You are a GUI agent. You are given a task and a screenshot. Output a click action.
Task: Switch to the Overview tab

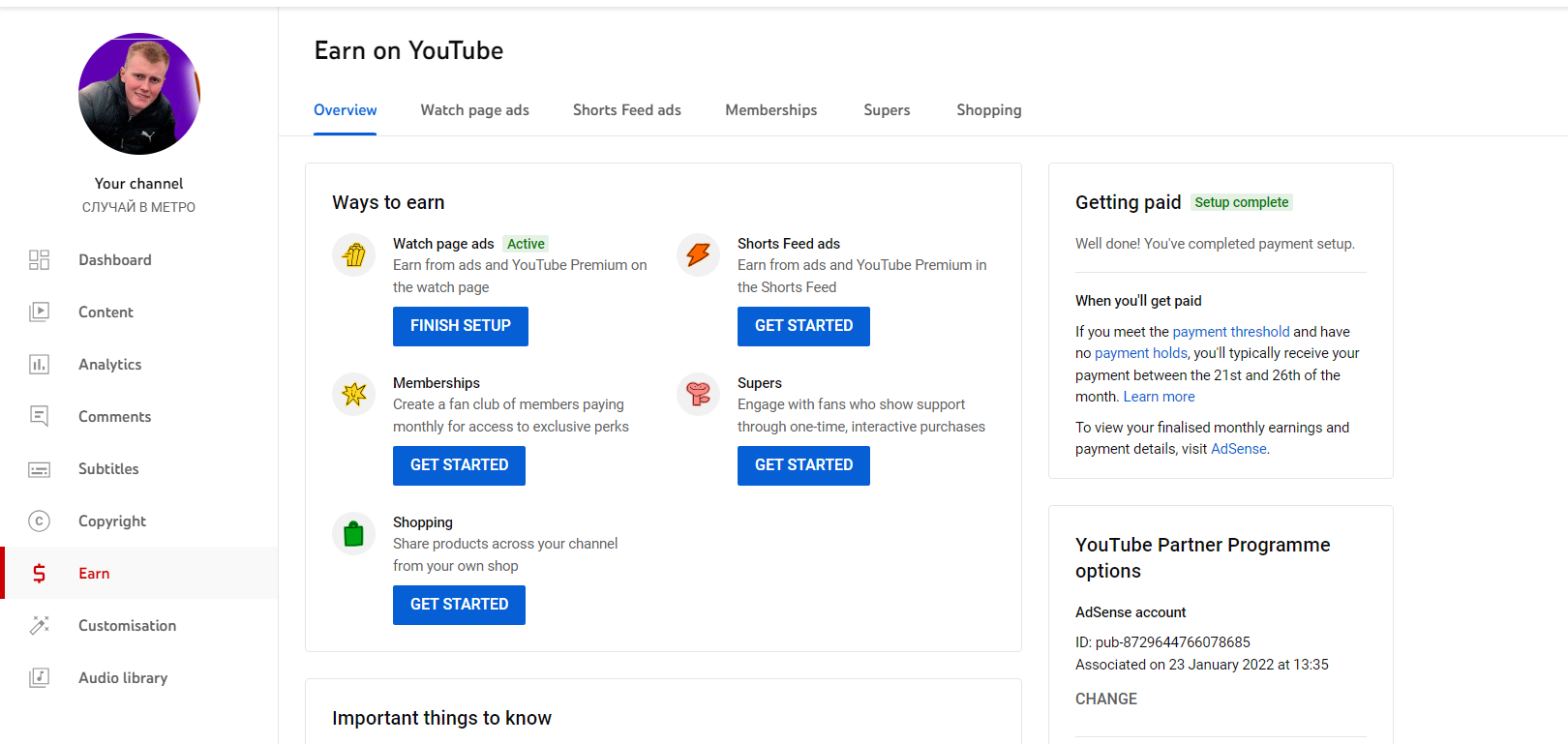click(346, 110)
